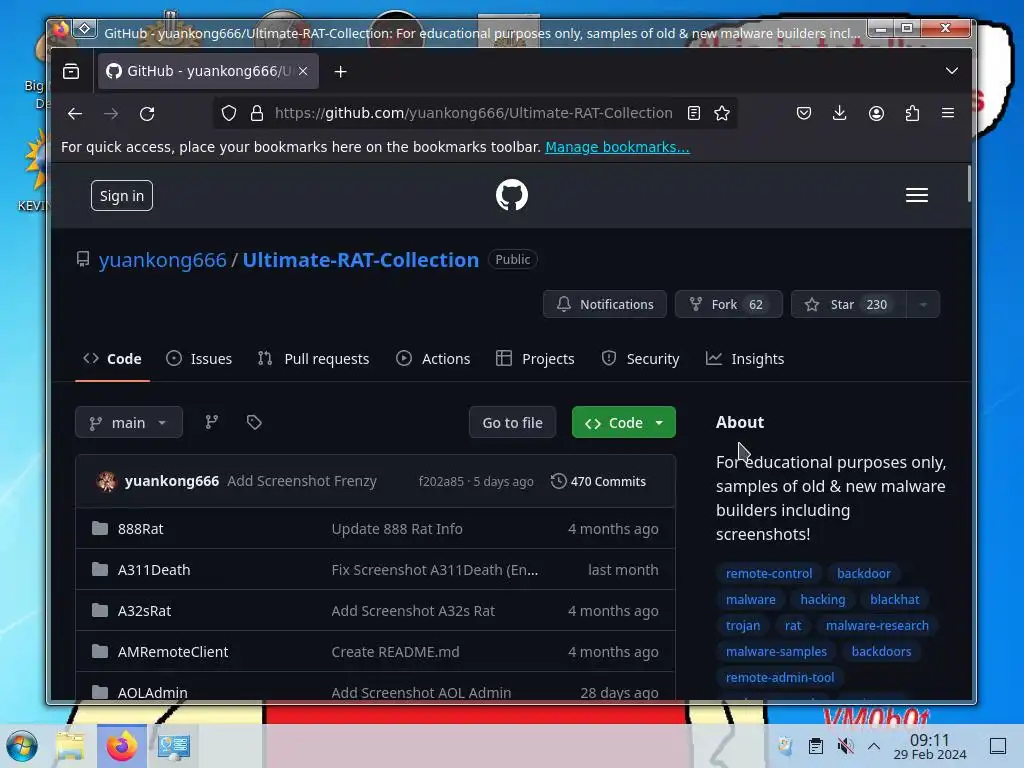The height and width of the screenshot is (768, 1024).
Task: Bookmark this page with the star icon
Action: tap(722, 113)
